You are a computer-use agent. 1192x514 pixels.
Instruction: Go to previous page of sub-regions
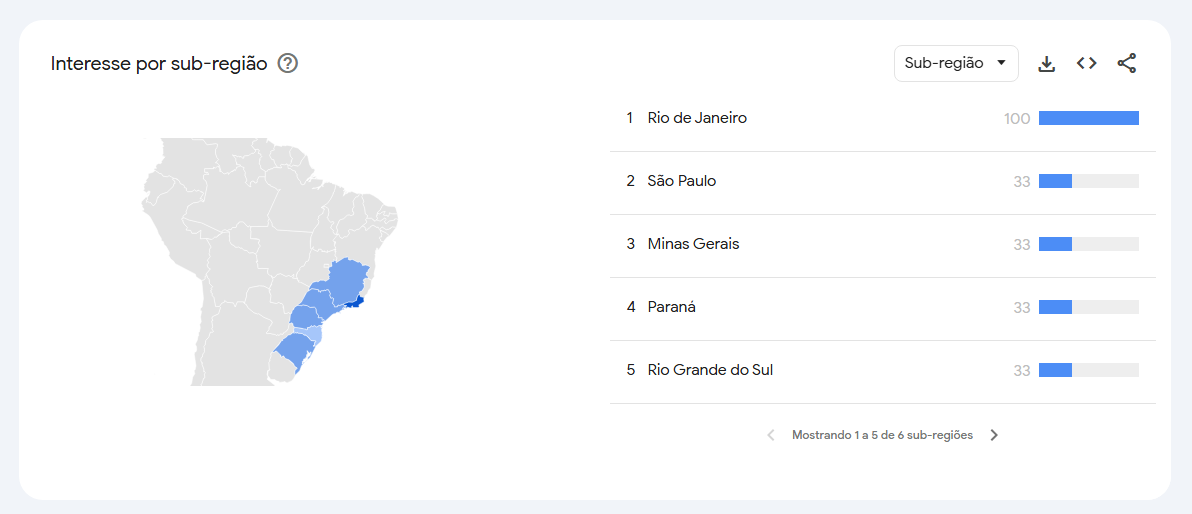(771, 436)
